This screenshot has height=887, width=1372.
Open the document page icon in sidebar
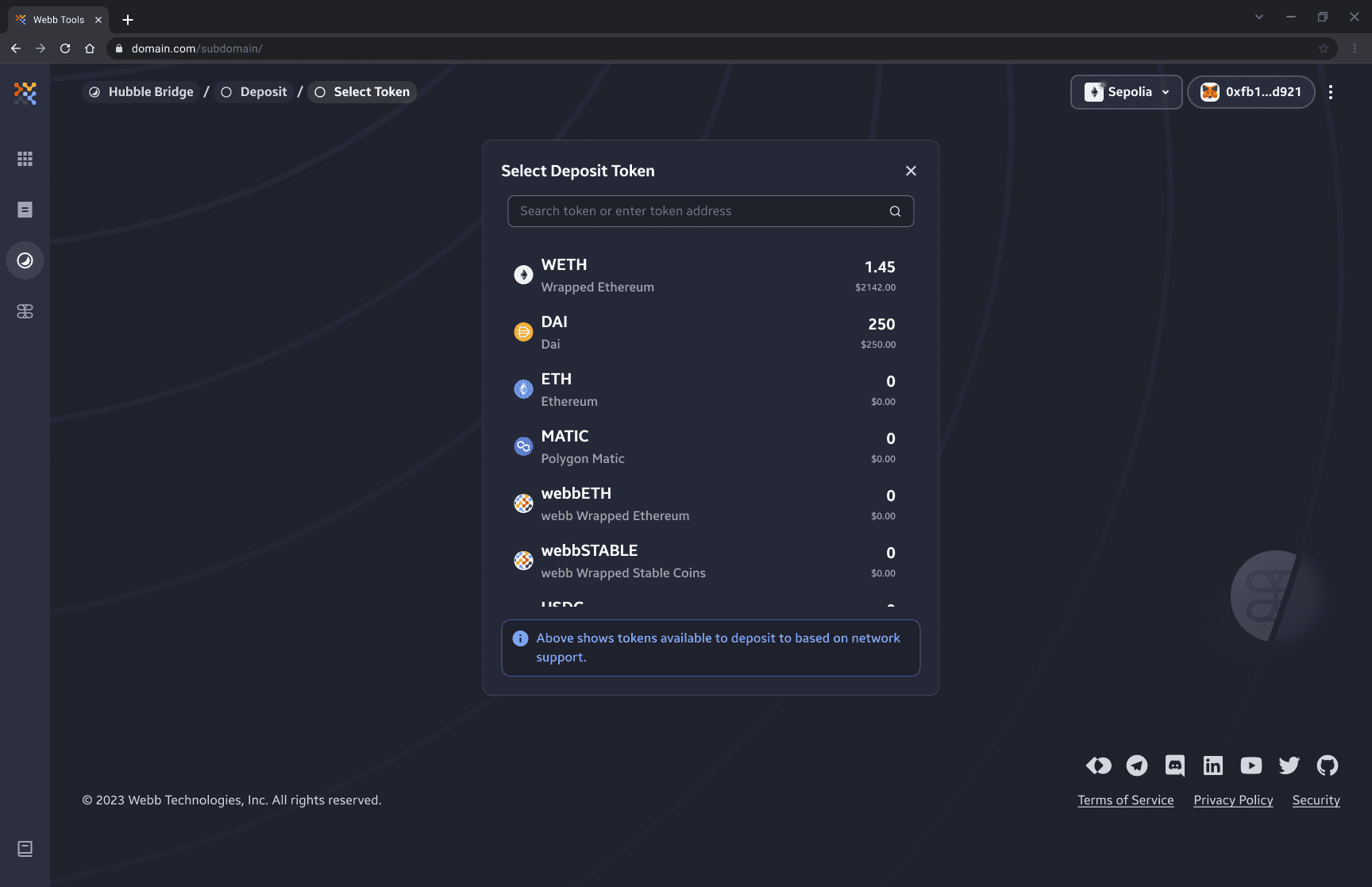25,210
